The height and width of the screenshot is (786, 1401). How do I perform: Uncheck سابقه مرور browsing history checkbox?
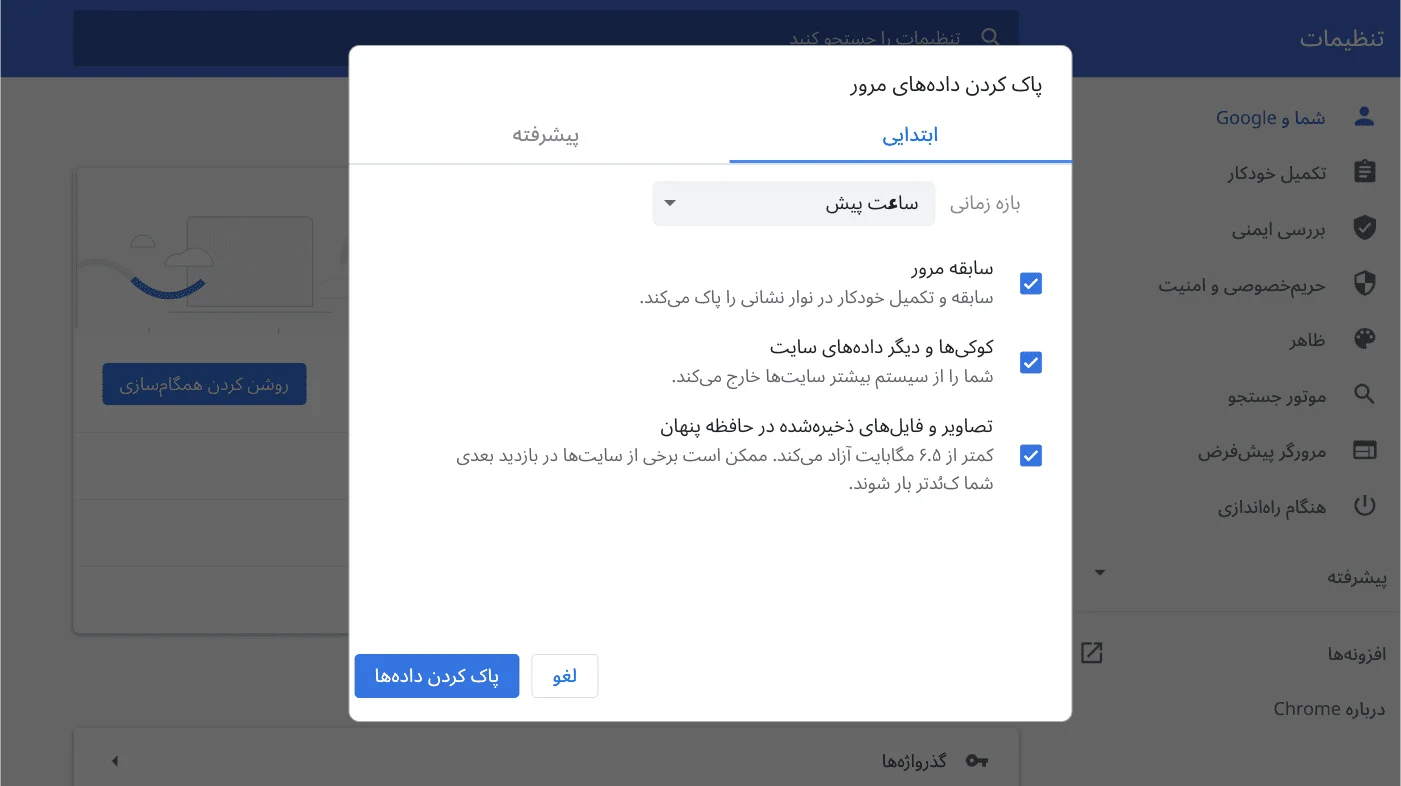(1030, 283)
